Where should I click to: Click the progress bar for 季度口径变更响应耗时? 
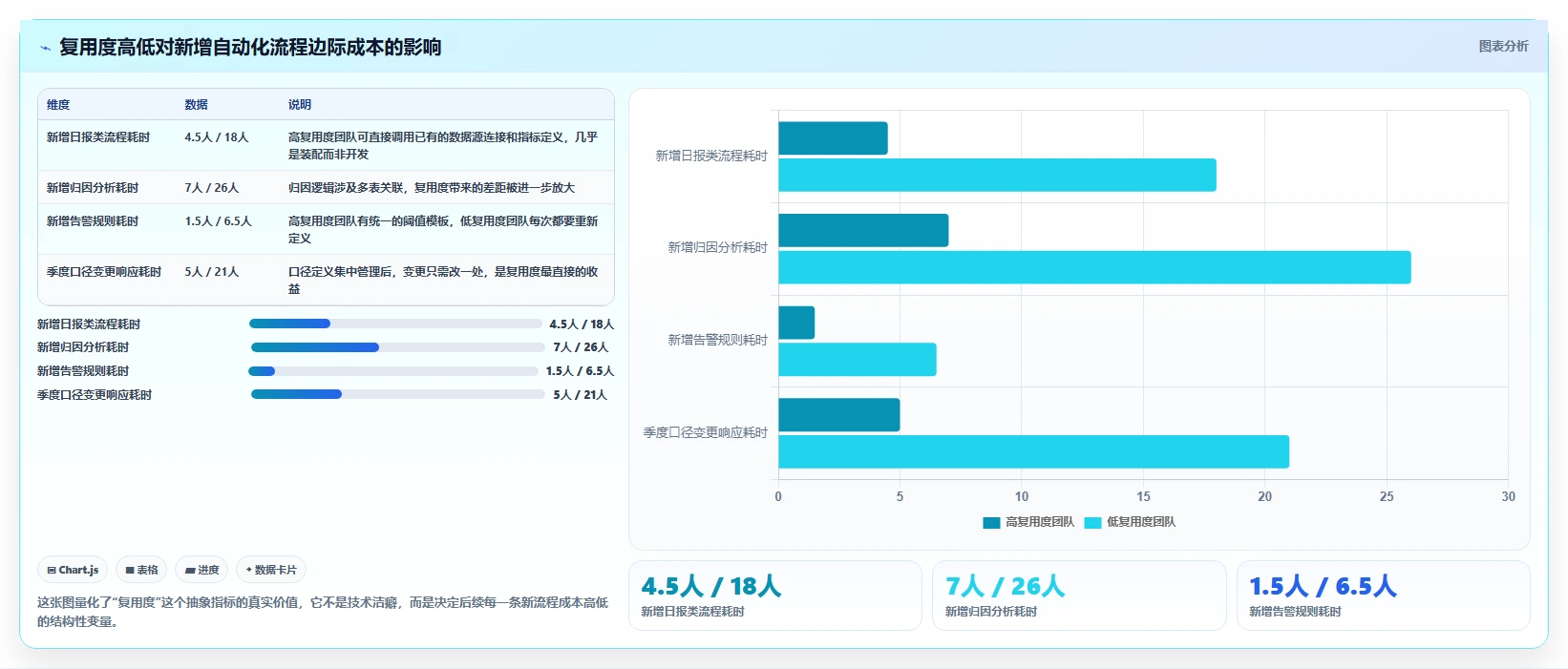click(x=398, y=394)
